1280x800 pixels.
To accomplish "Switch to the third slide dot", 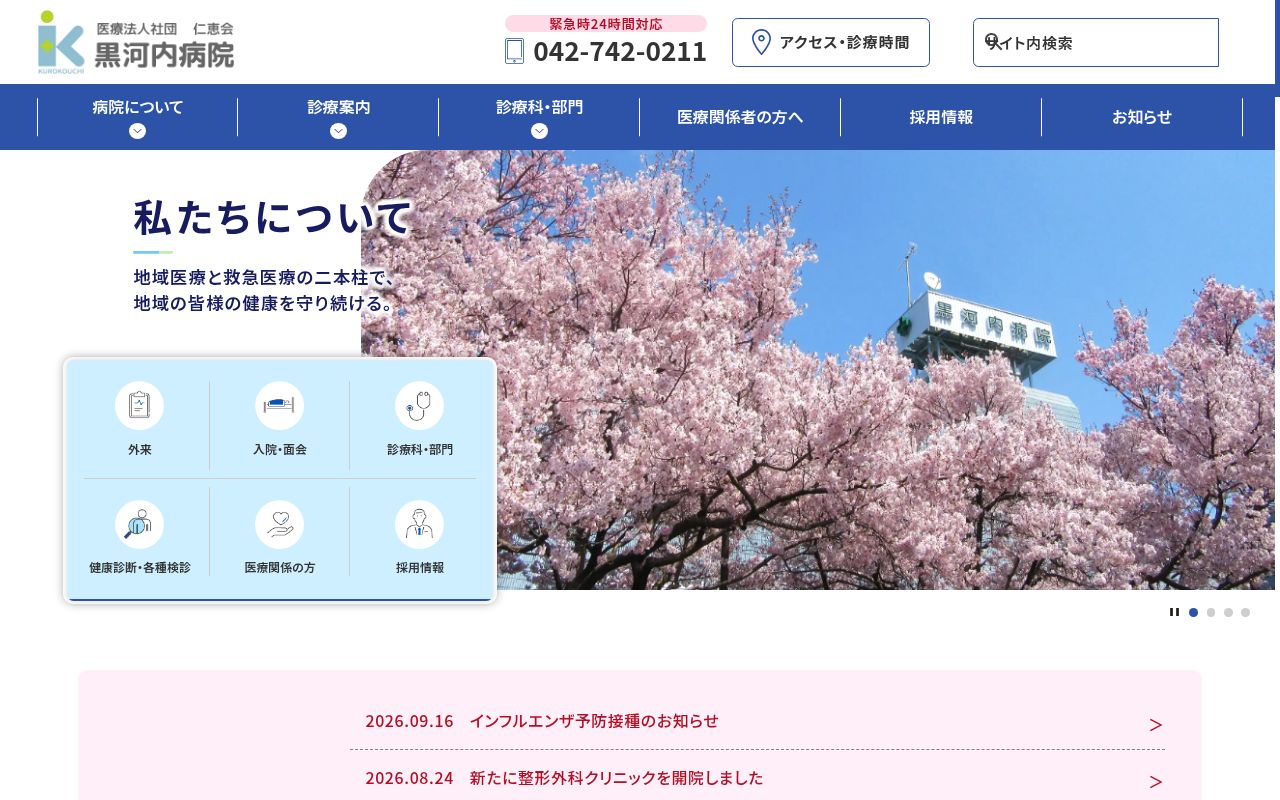I will (1228, 612).
